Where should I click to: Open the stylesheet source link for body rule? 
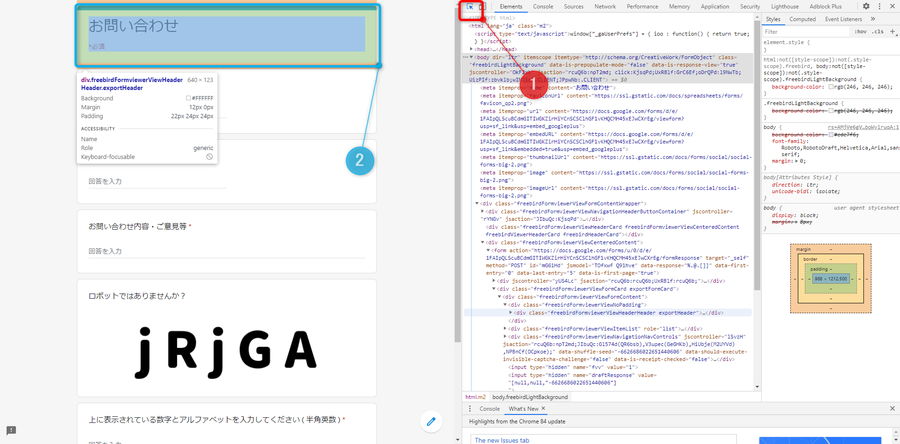coord(863,127)
